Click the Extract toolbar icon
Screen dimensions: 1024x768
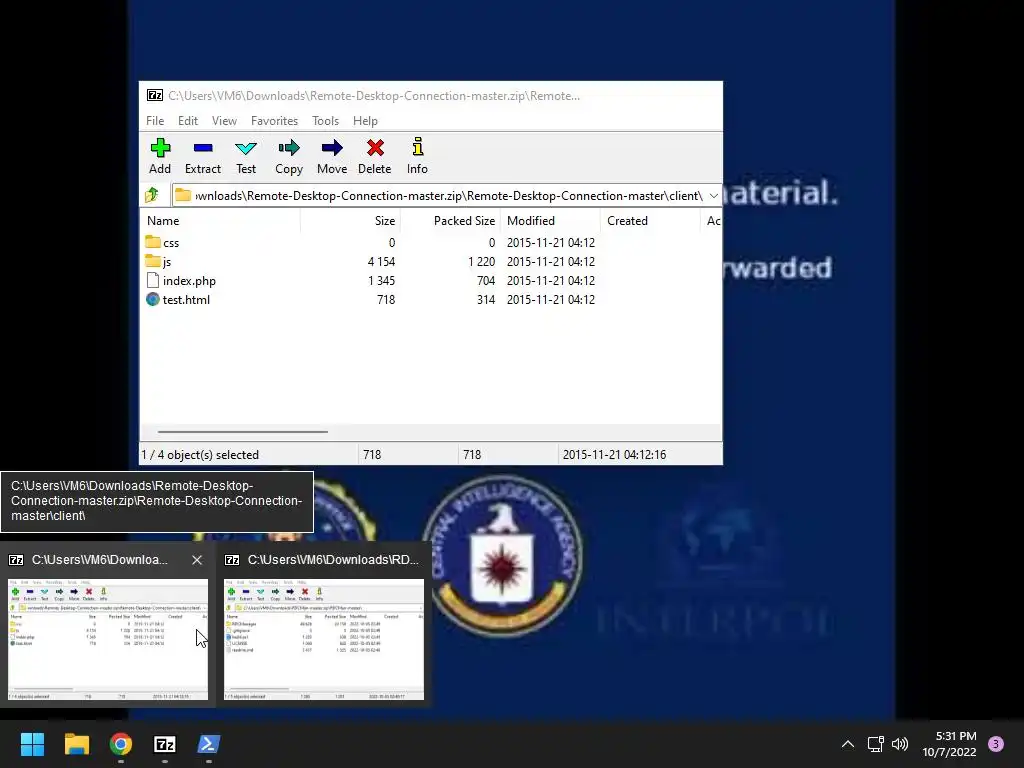point(203,148)
